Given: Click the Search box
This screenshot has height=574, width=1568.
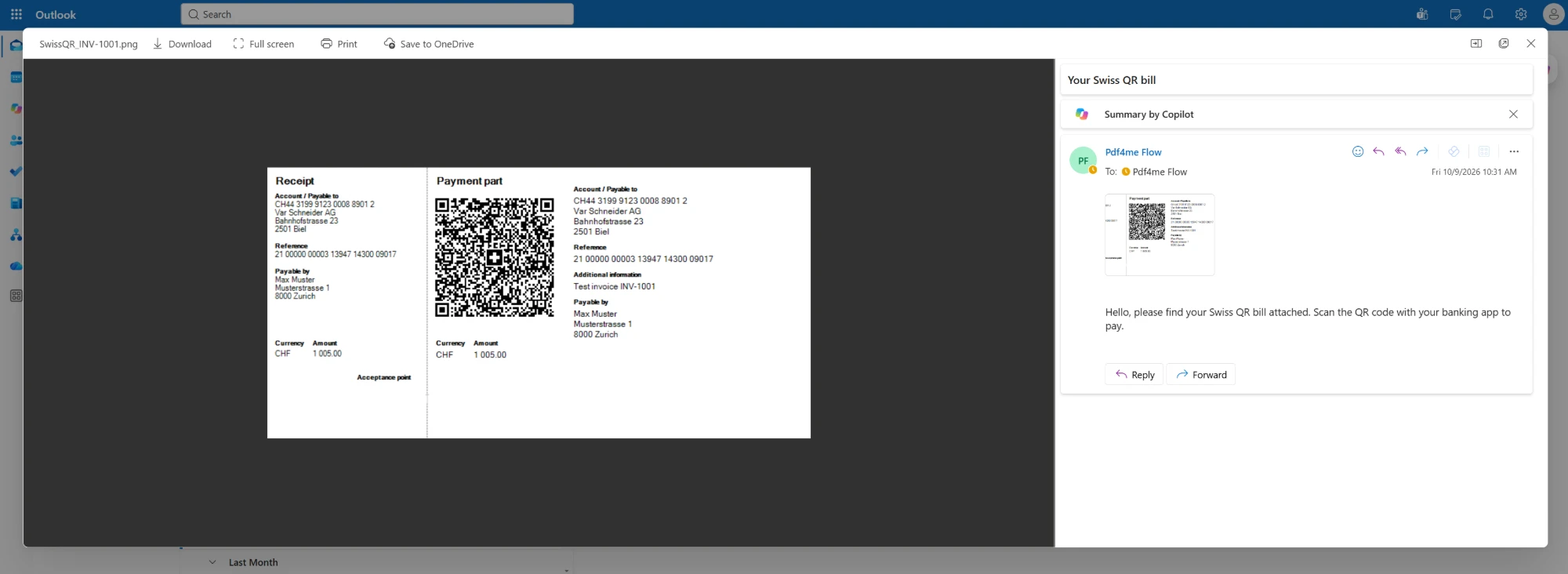Looking at the screenshot, I should pyautogui.click(x=377, y=14).
